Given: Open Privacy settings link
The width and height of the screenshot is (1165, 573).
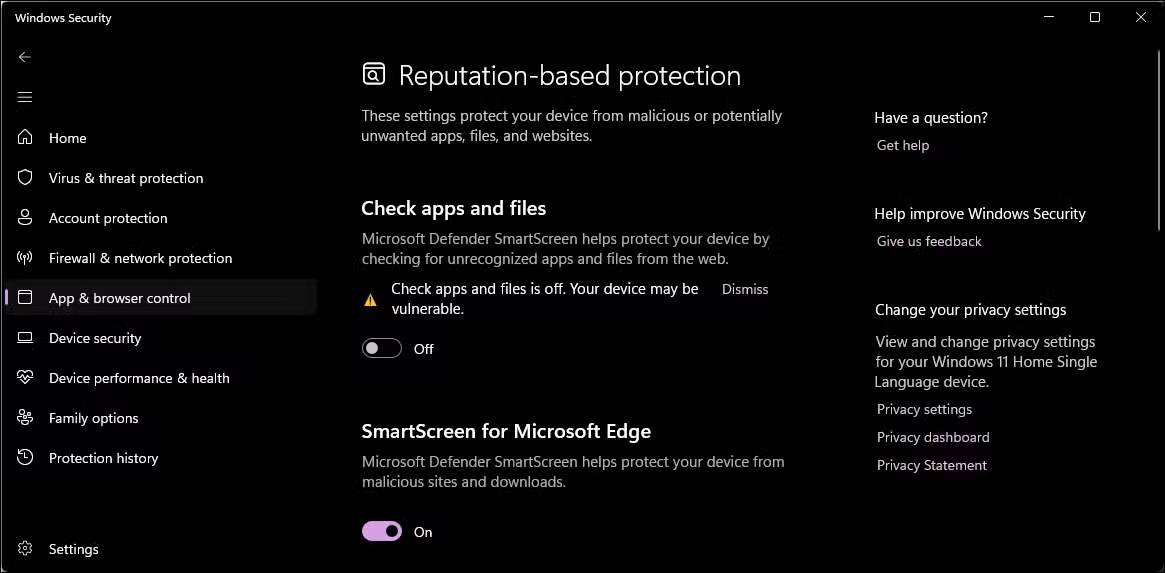Looking at the screenshot, I should click(x=924, y=409).
